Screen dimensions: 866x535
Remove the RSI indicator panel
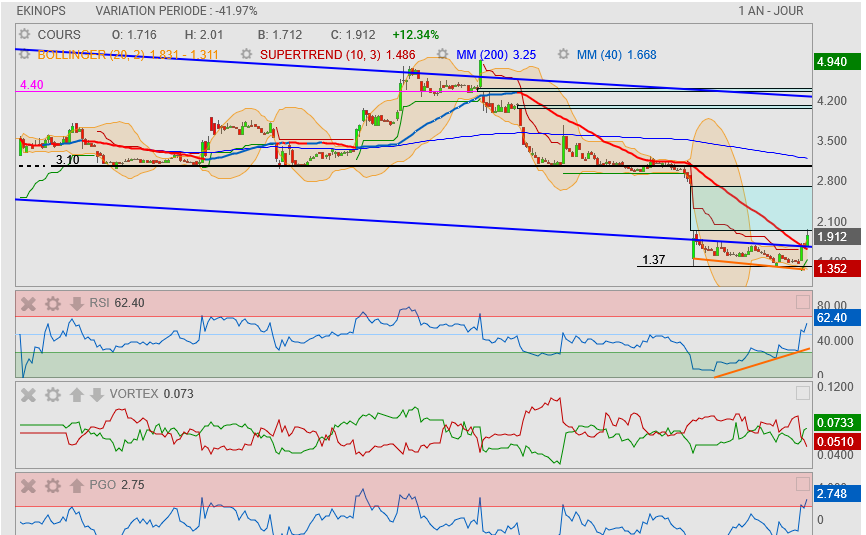[x=29, y=303]
